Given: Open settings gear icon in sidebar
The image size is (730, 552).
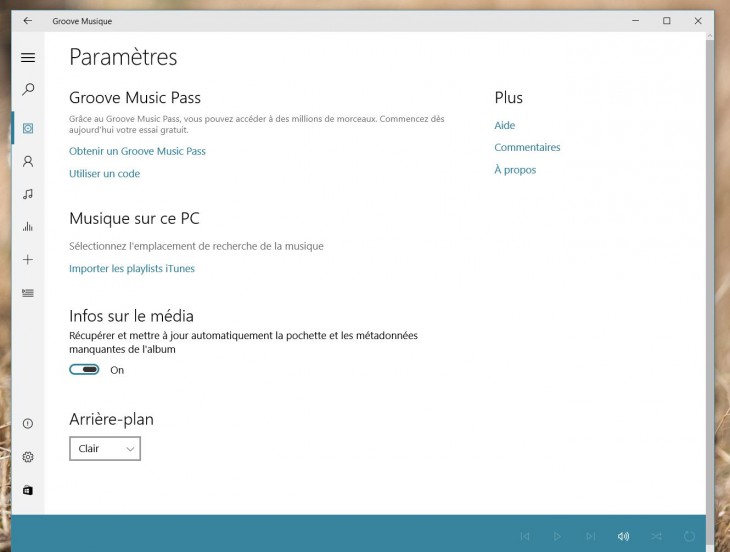Looking at the screenshot, I should tap(28, 457).
